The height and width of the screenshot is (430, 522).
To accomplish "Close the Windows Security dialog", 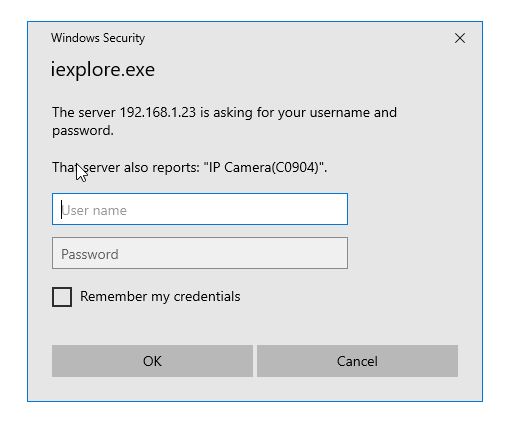I will [x=460, y=38].
